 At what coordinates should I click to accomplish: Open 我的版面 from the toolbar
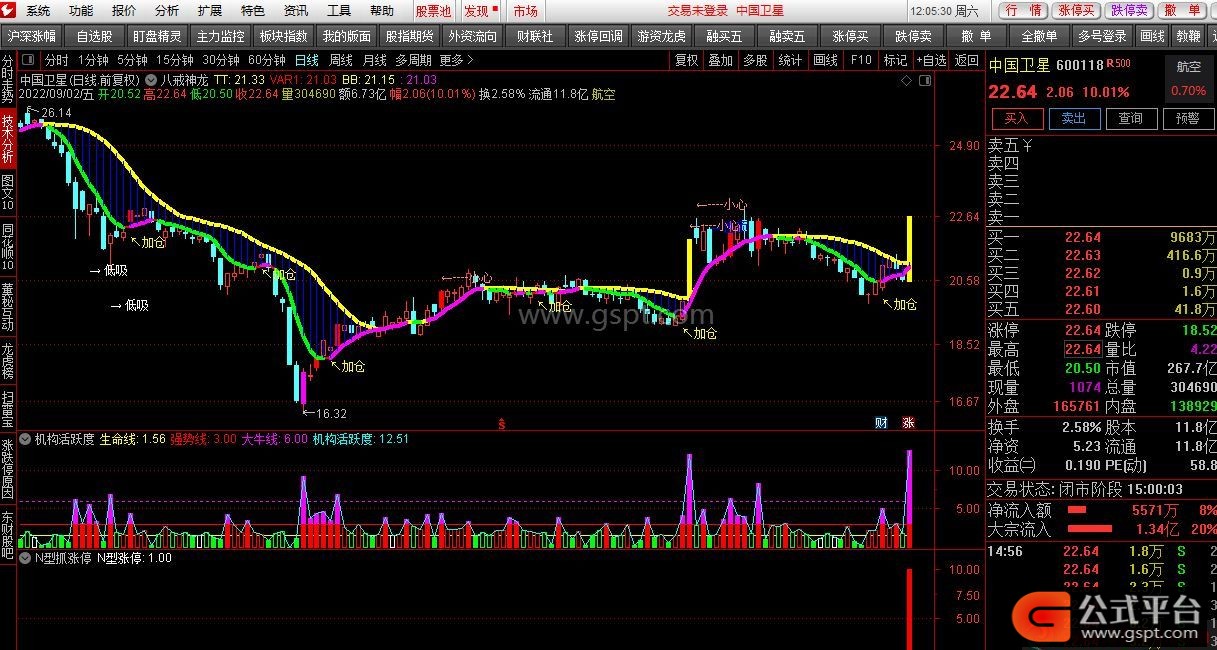pos(346,36)
